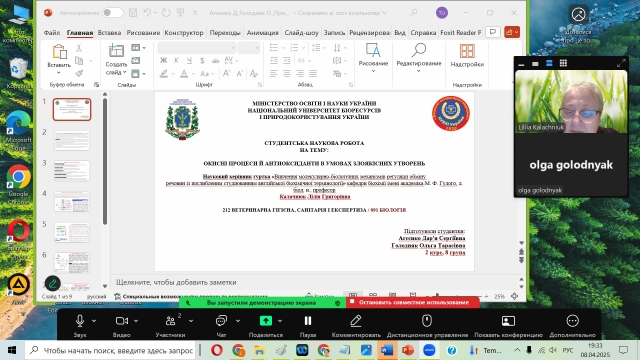This screenshot has width=640, height=360.
Task: Open the font name combo box
Action: [197, 48]
